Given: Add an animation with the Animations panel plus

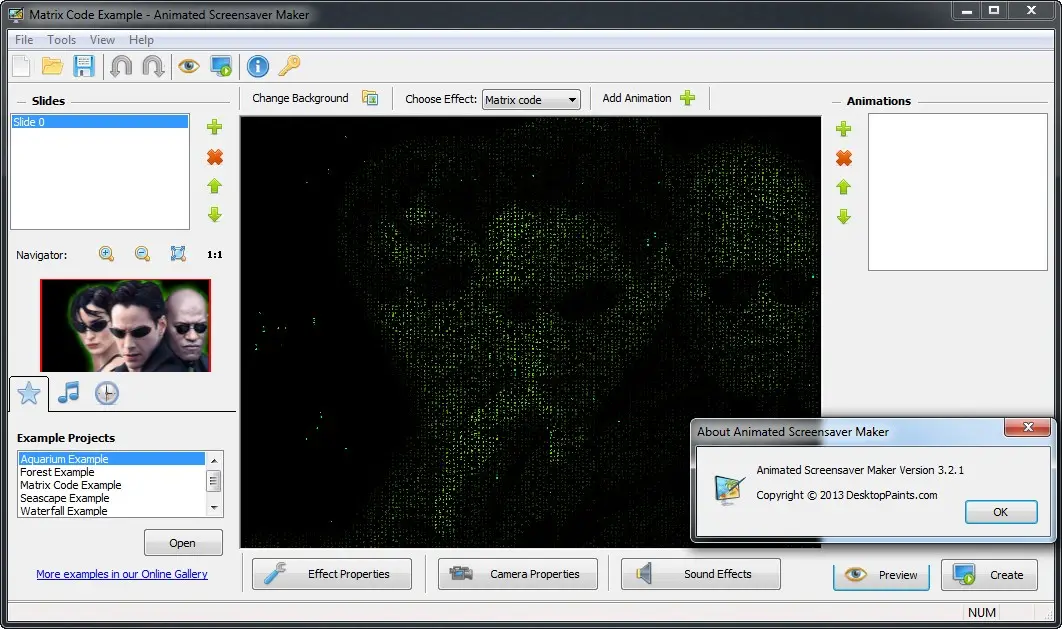Looking at the screenshot, I should point(843,129).
